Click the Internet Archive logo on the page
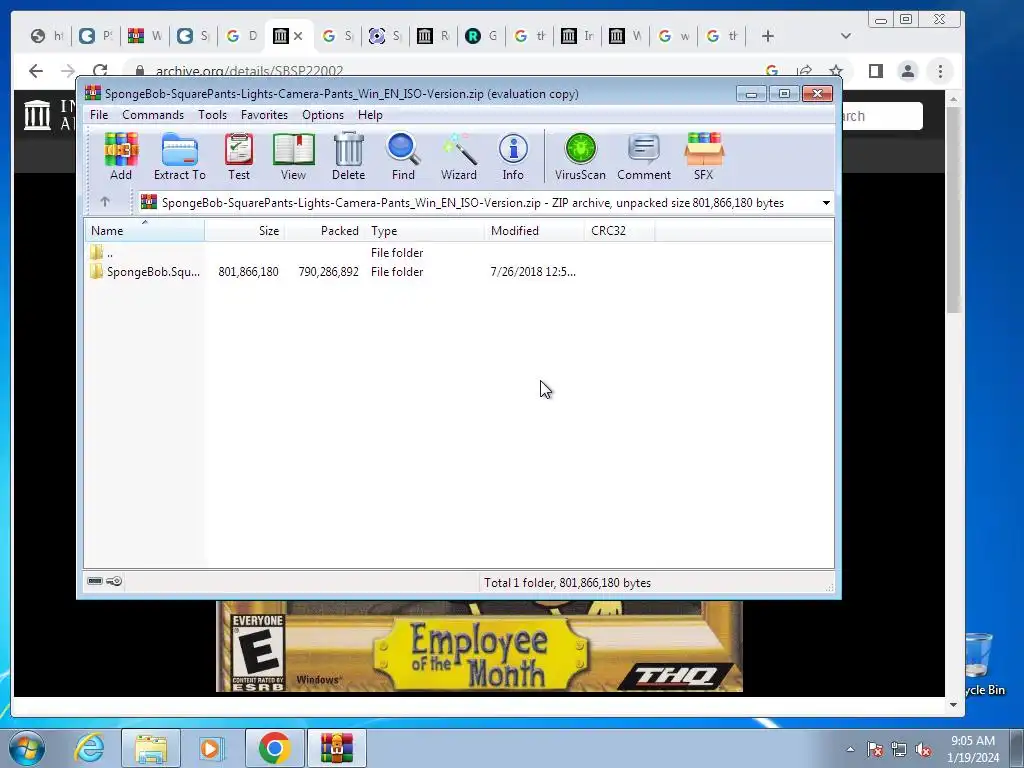The width and height of the screenshot is (1024, 768). [x=37, y=115]
